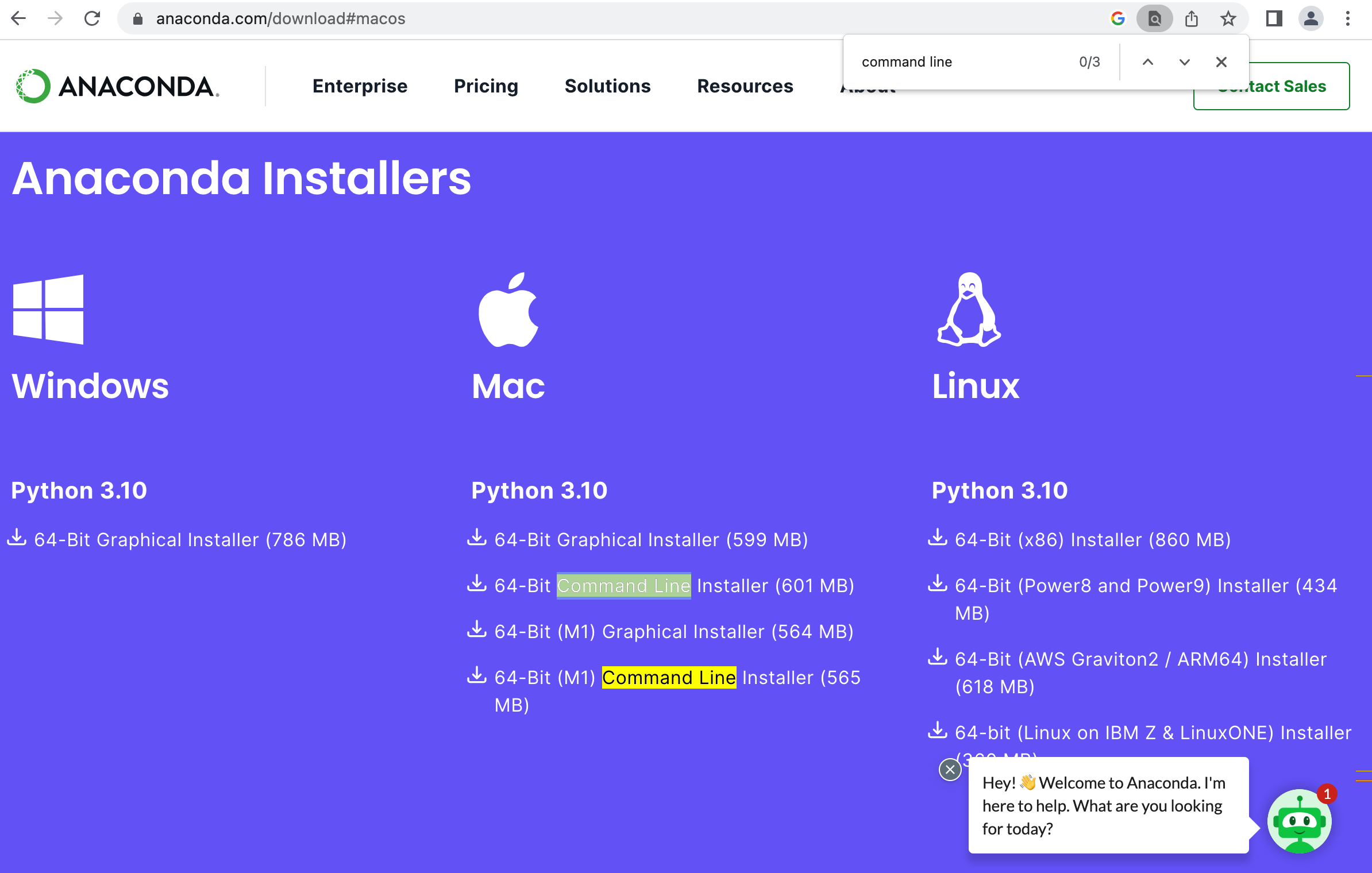Download Mac 64-Bit Command Line Installer (601 MB)

pyautogui.click(x=674, y=586)
